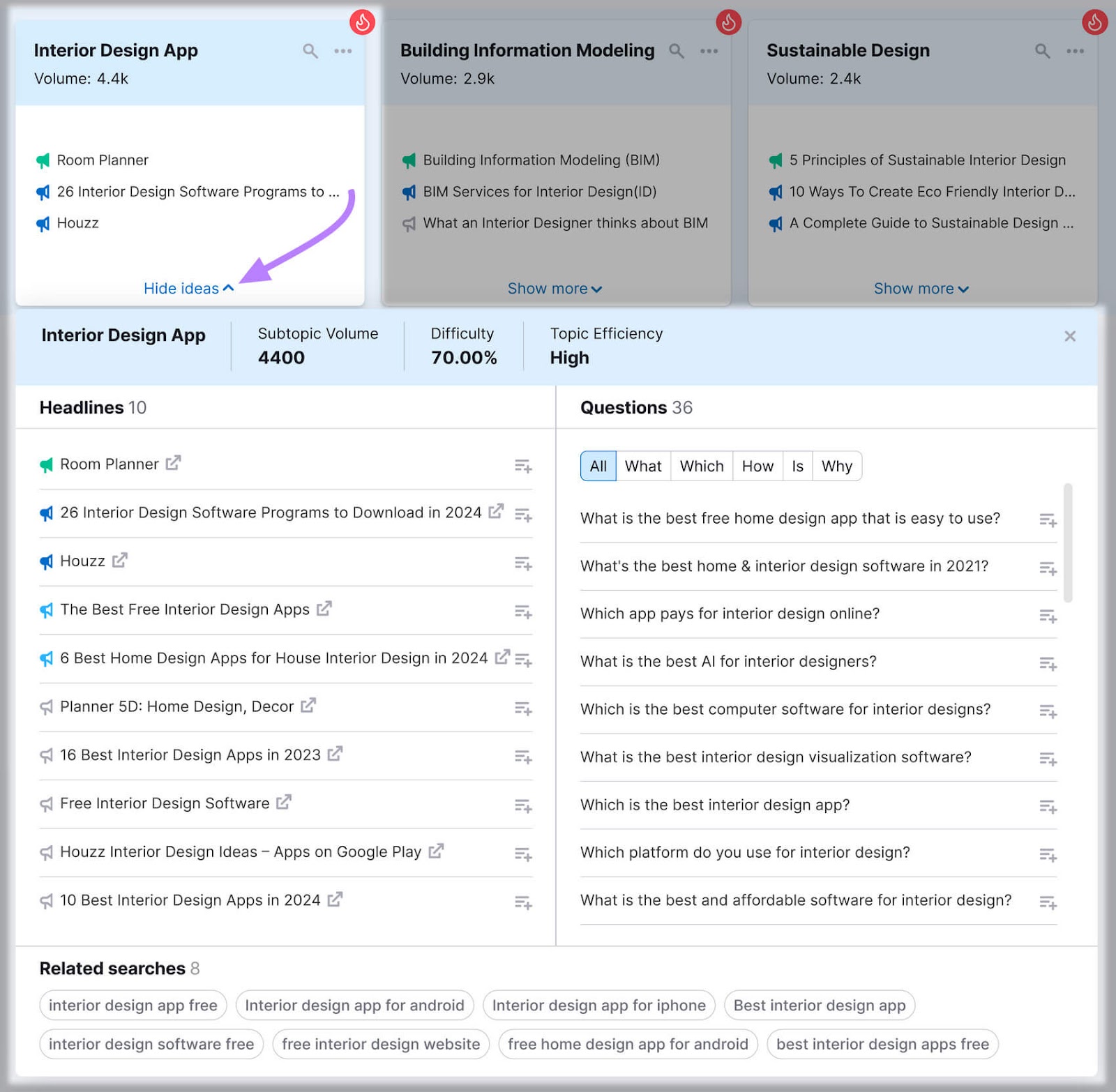Close the Interior Design App detail panel
The width and height of the screenshot is (1116, 1092).
click(x=1070, y=336)
